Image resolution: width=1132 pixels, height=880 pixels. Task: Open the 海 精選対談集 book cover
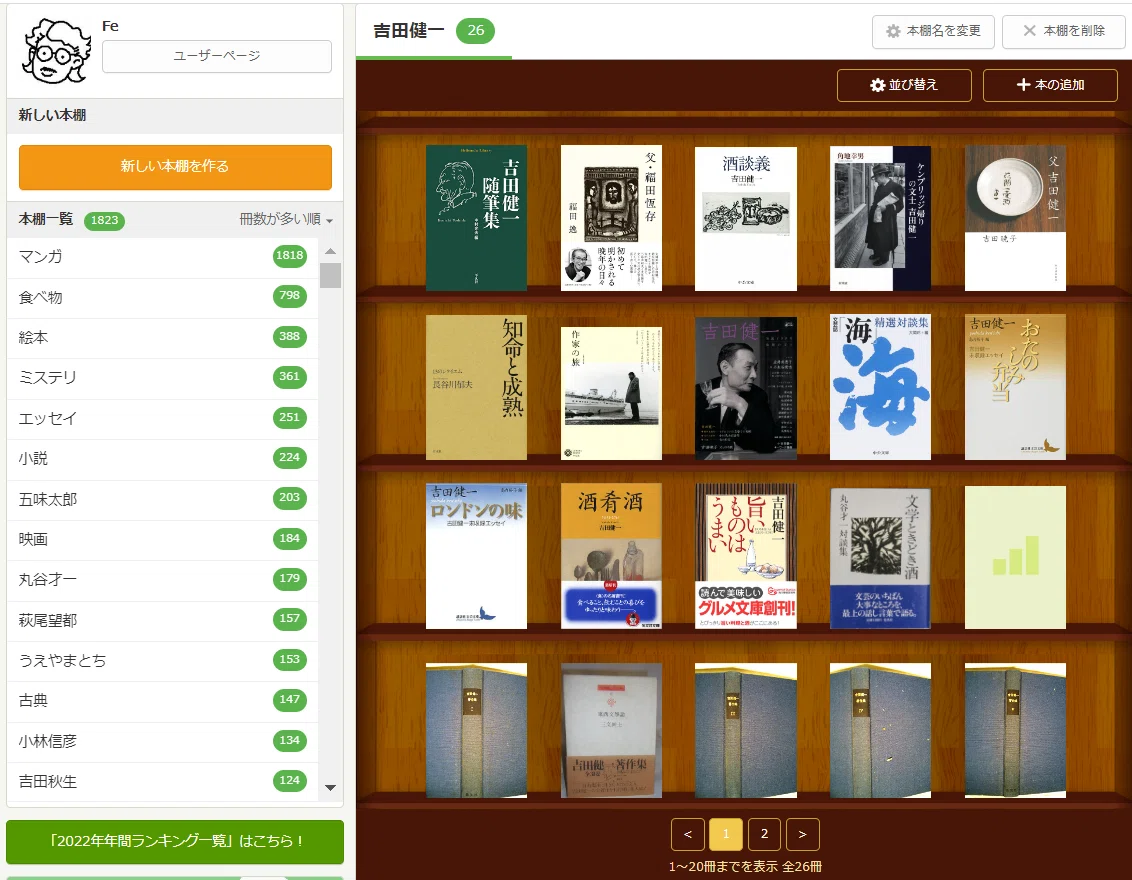click(881, 387)
